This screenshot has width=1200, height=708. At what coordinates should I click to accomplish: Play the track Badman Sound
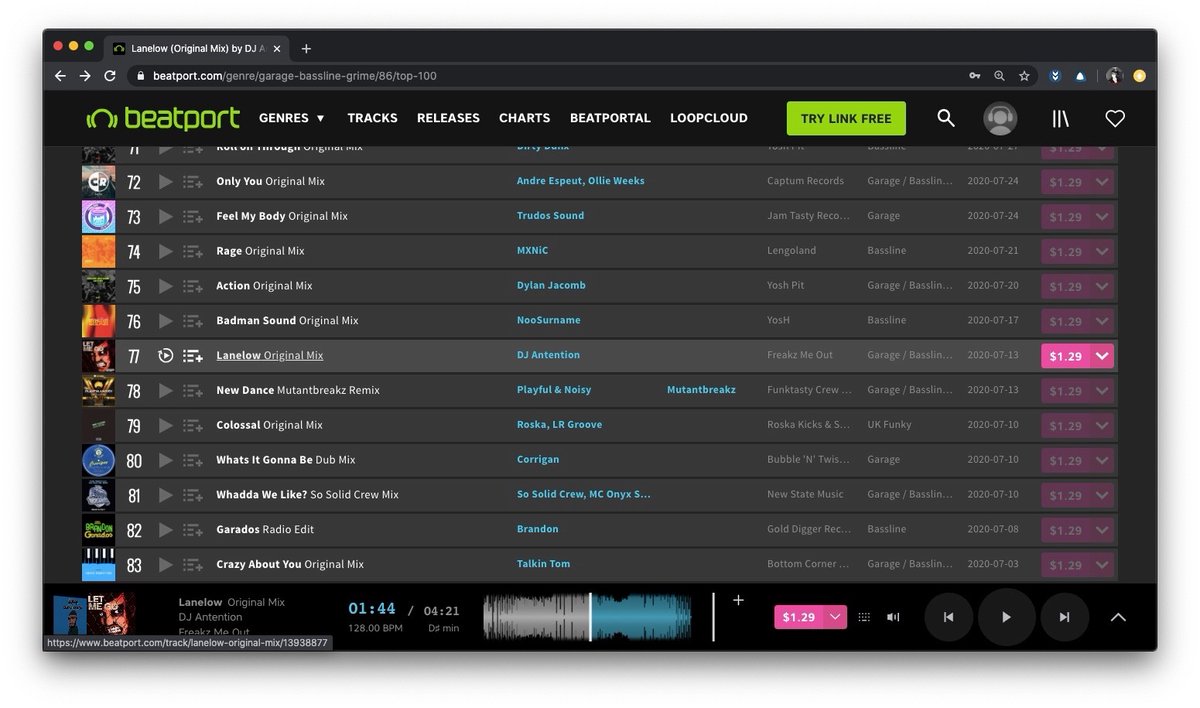click(x=166, y=321)
